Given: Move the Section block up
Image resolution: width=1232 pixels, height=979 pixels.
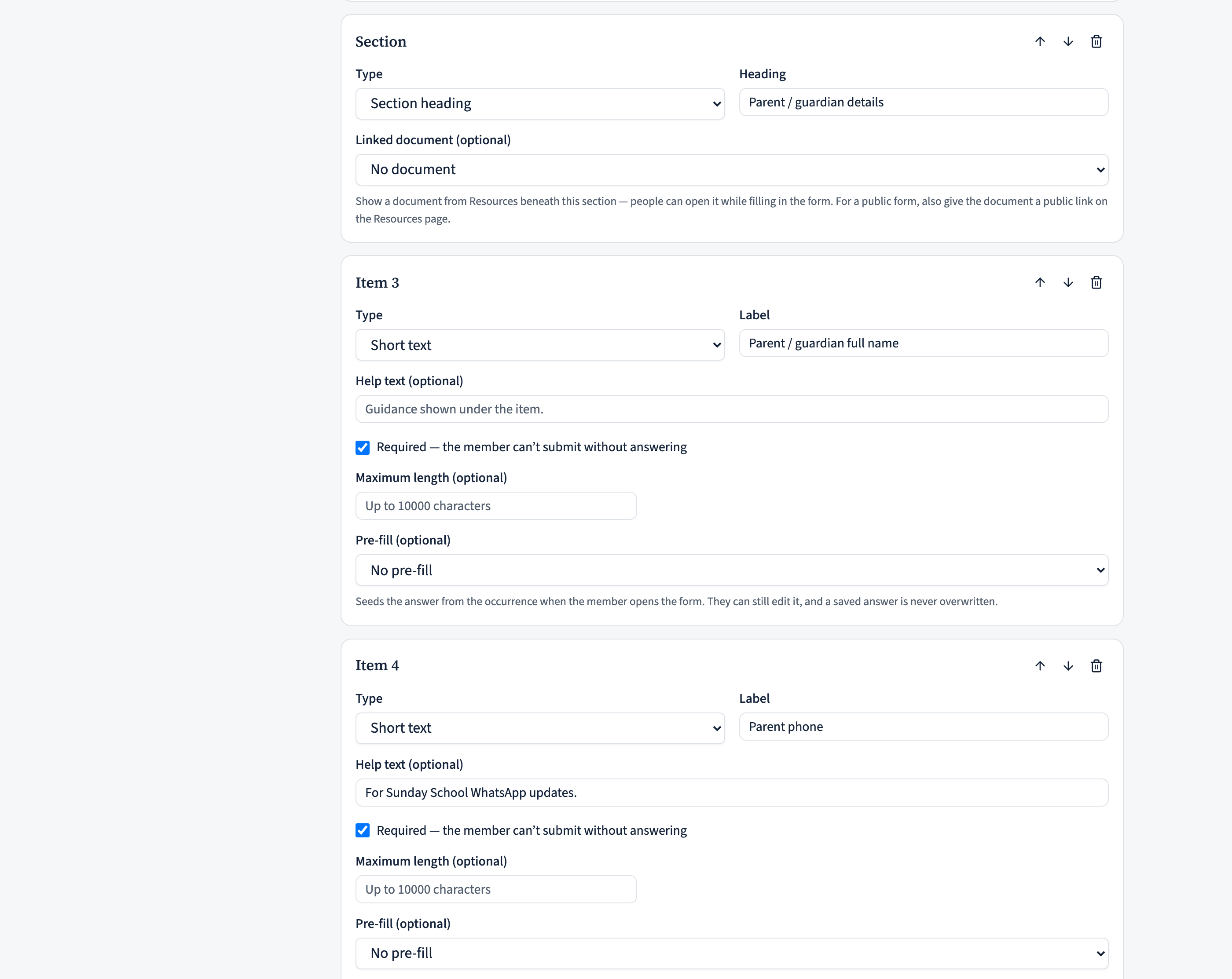Looking at the screenshot, I should tap(1040, 42).
